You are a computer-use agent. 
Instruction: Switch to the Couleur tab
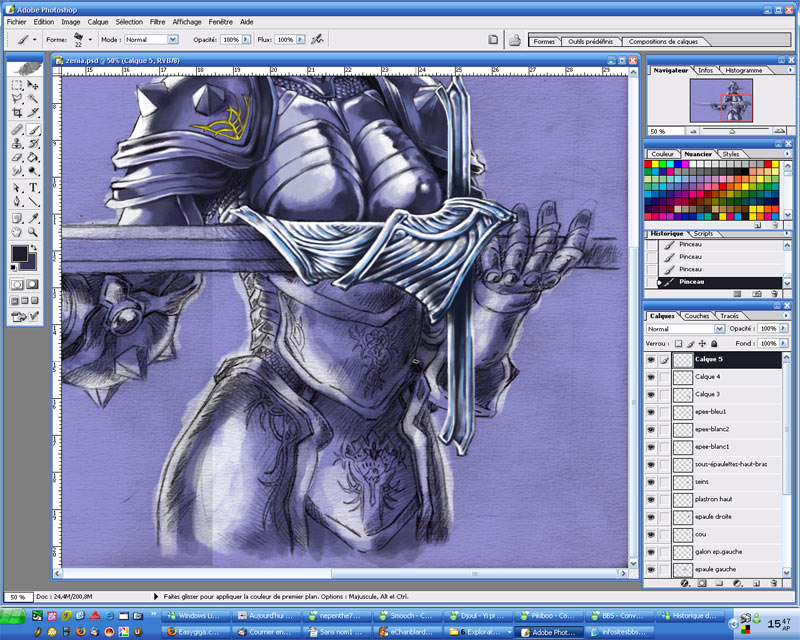(662, 154)
